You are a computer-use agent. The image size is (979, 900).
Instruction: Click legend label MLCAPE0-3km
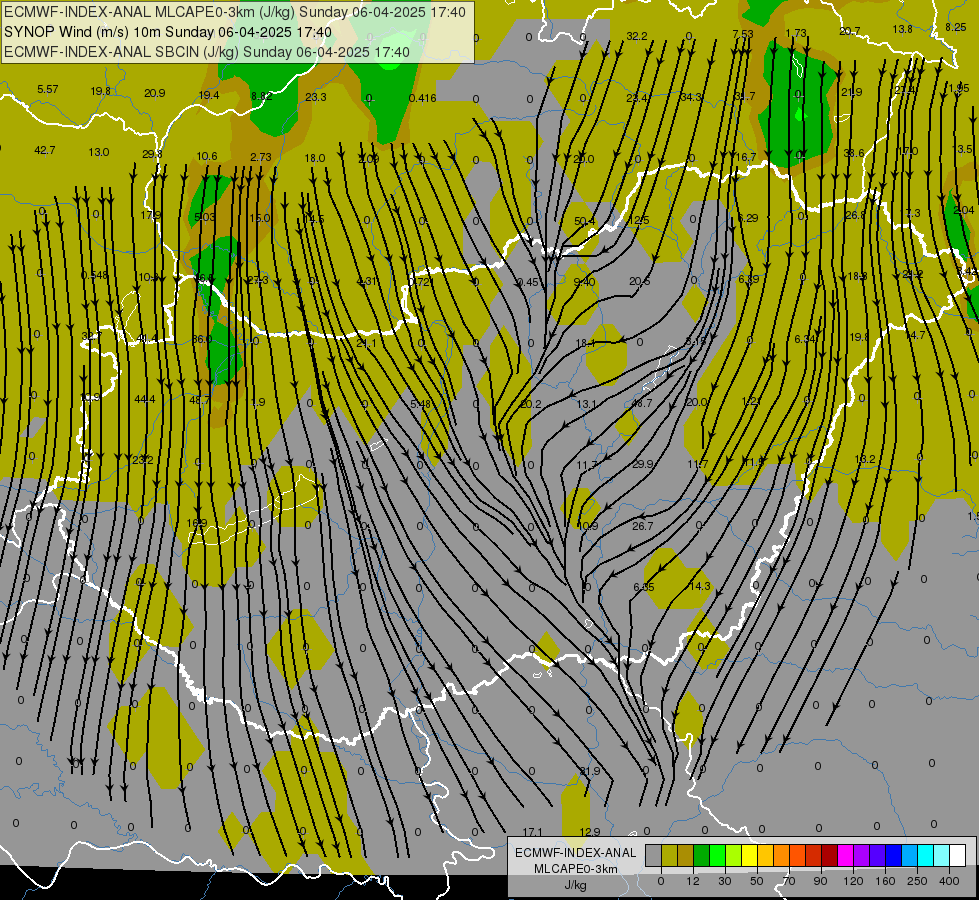[575, 869]
